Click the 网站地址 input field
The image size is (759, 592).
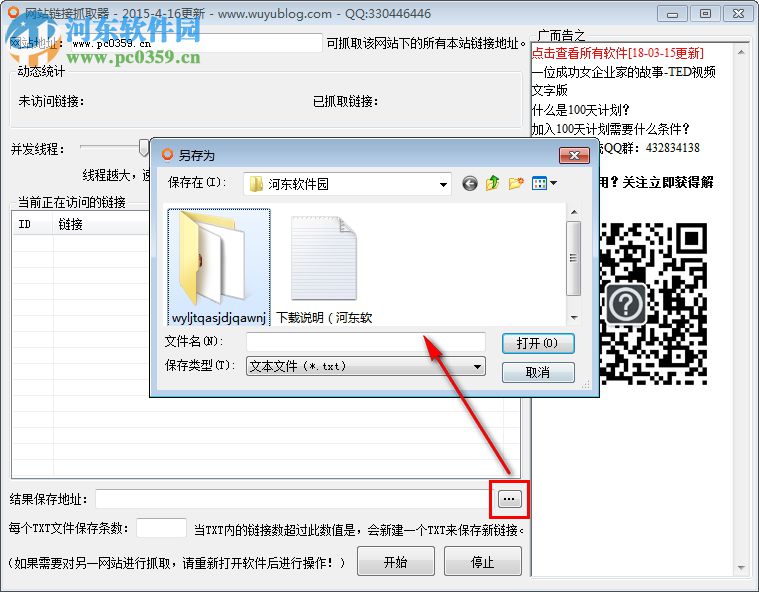point(196,43)
